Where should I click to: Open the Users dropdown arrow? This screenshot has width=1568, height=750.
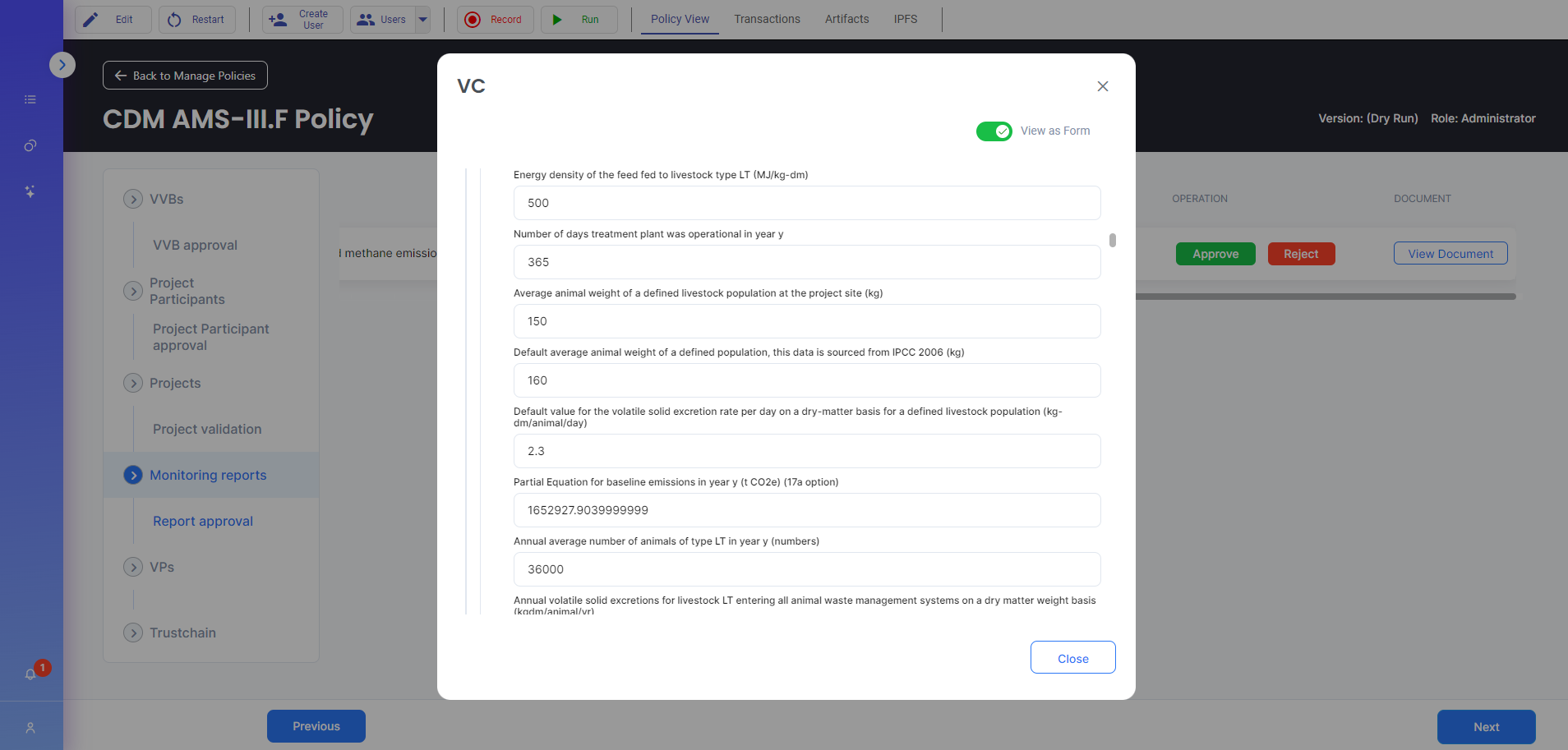(423, 20)
